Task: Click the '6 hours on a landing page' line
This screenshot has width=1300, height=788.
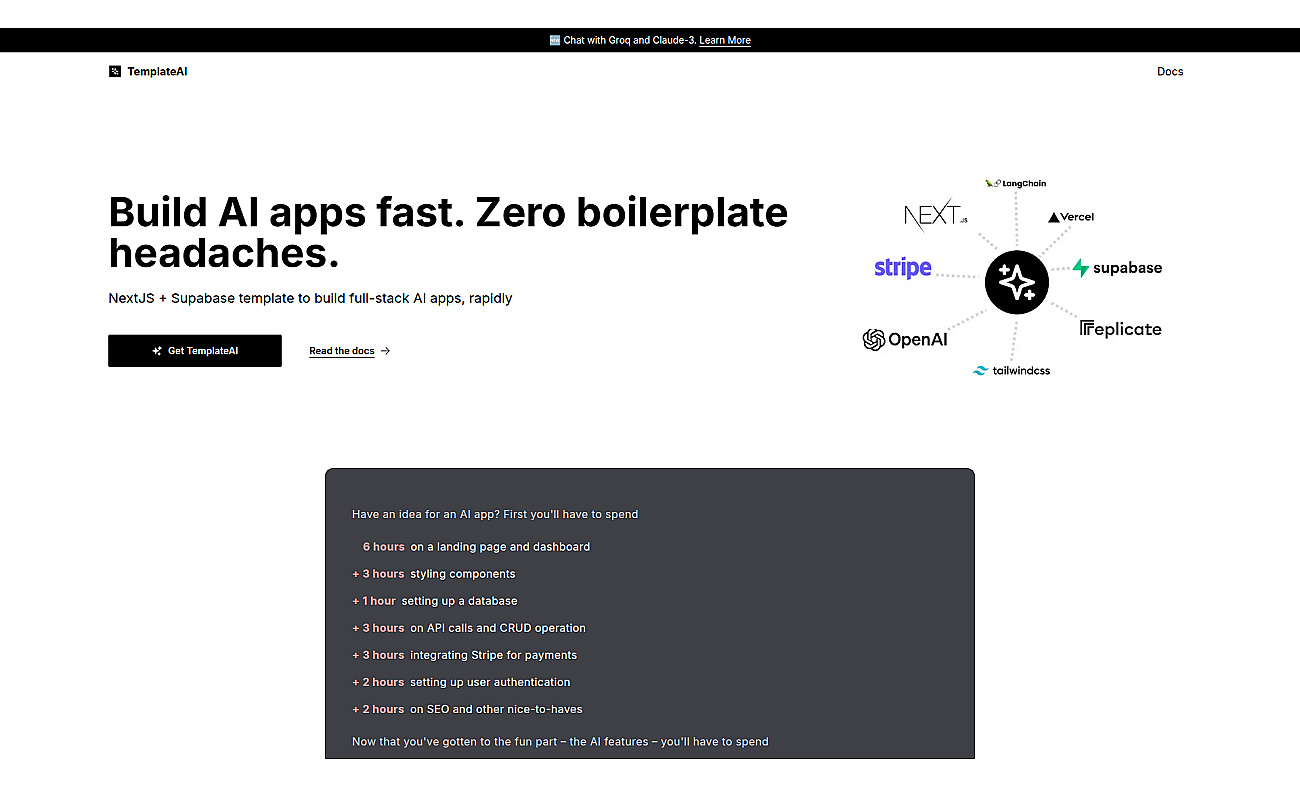Action: click(x=476, y=547)
